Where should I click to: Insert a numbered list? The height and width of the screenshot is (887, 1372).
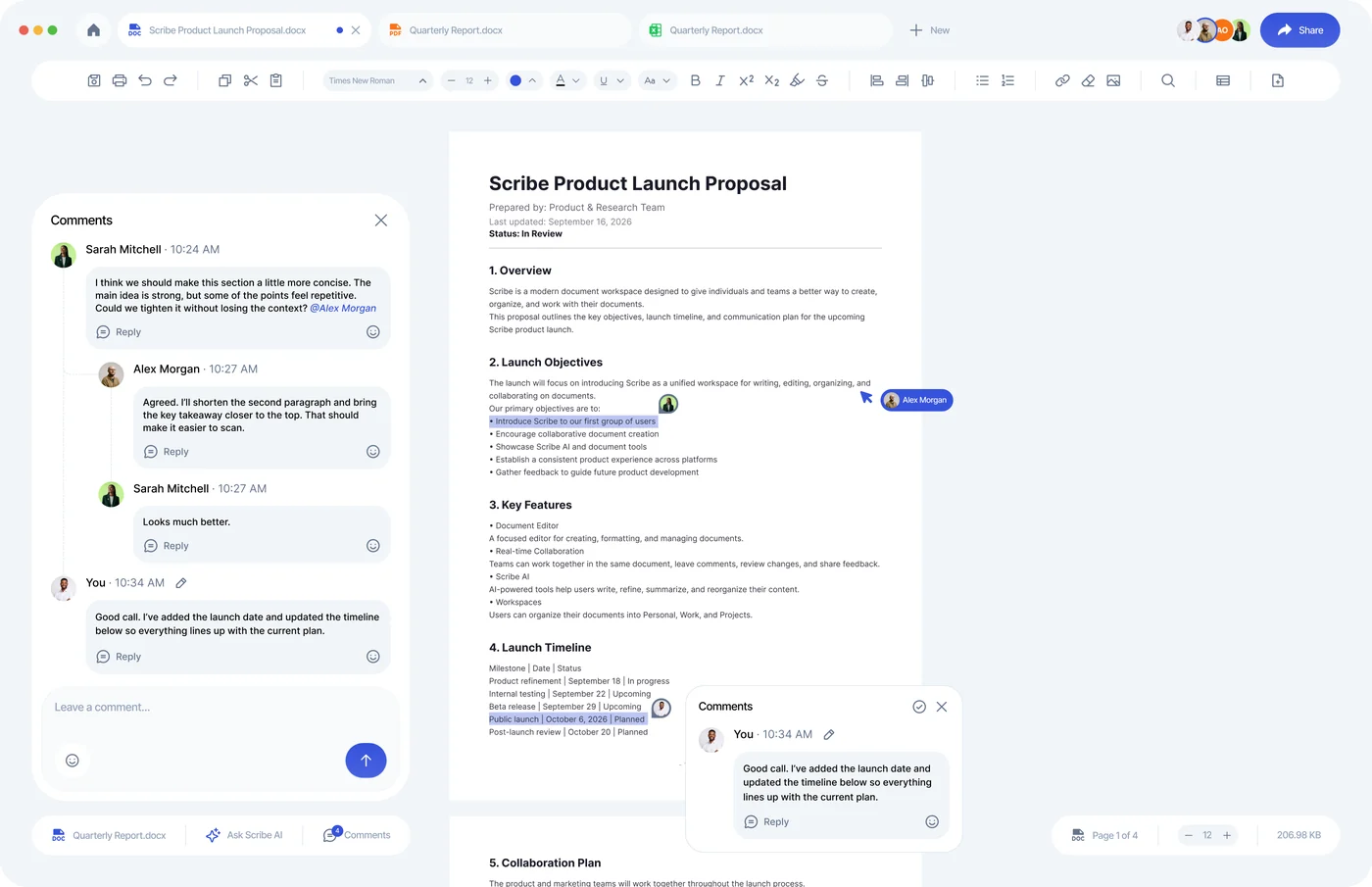tap(1007, 80)
